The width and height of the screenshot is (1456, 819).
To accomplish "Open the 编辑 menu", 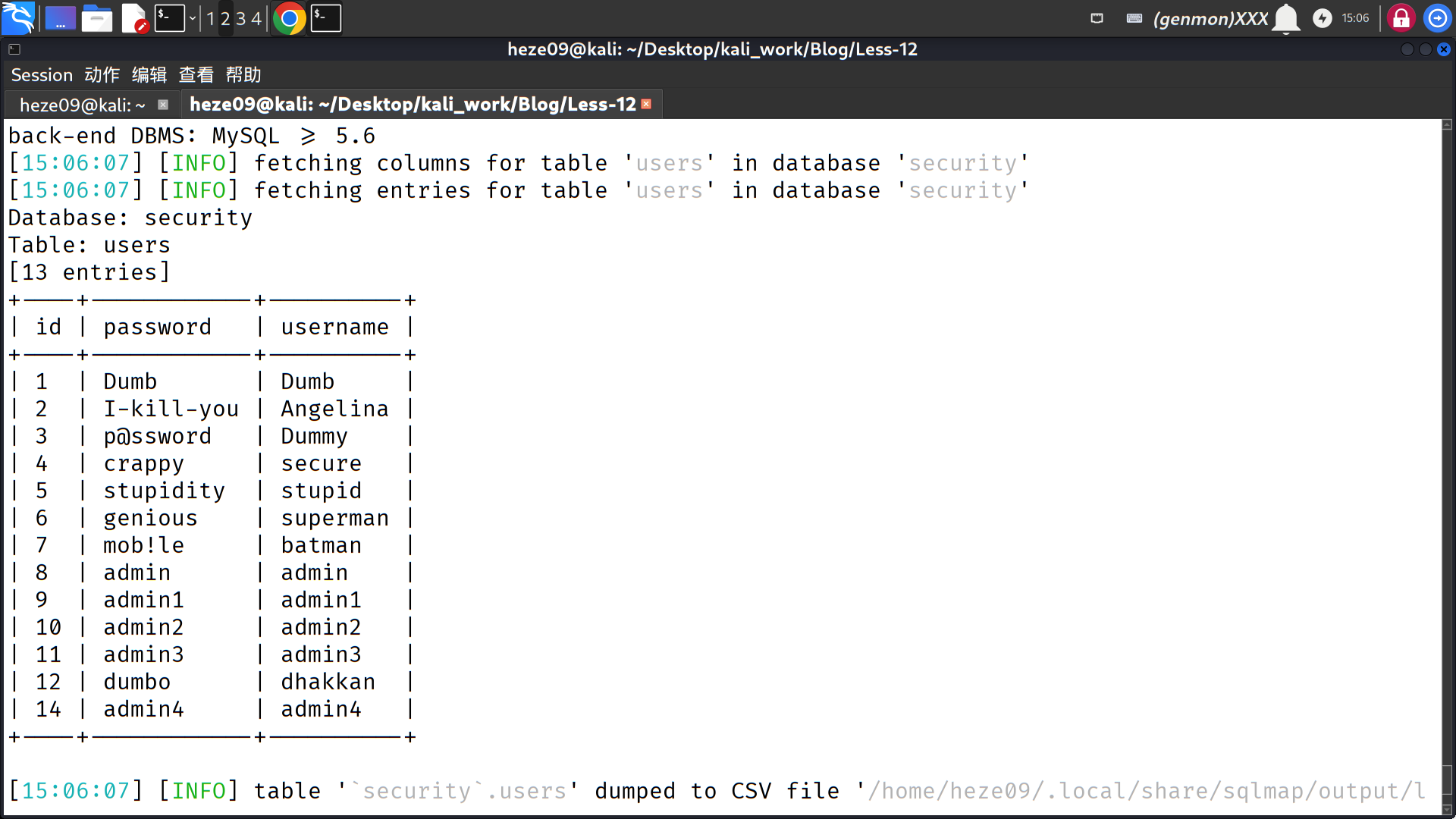I will click(x=149, y=75).
